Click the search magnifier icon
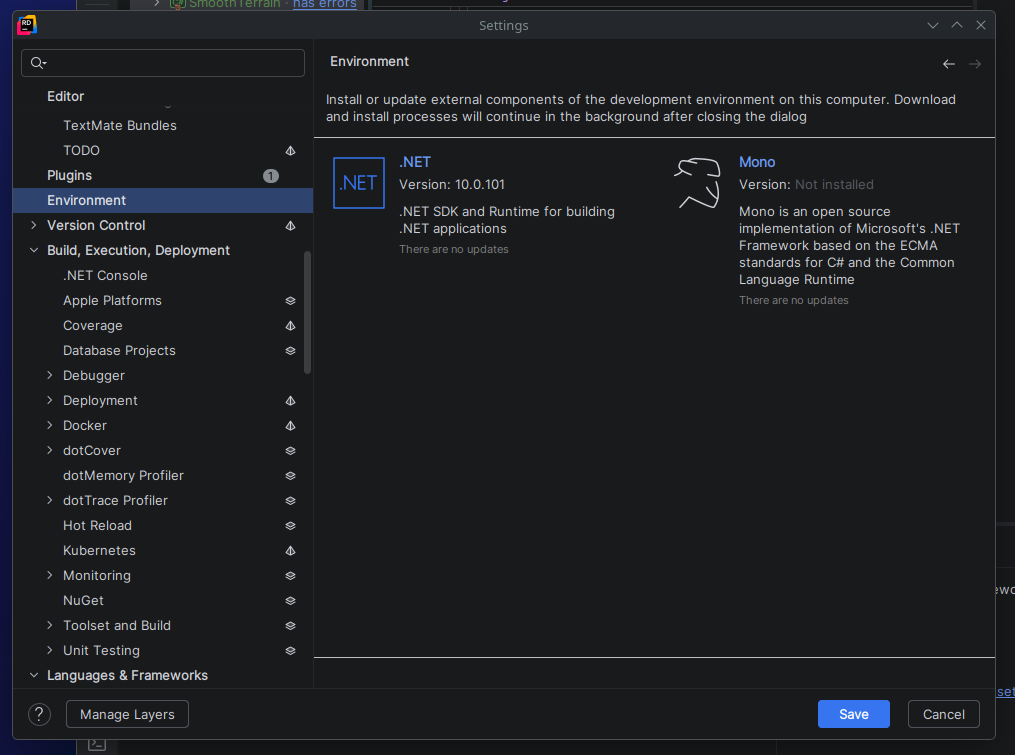The height and width of the screenshot is (755, 1015). click(38, 63)
